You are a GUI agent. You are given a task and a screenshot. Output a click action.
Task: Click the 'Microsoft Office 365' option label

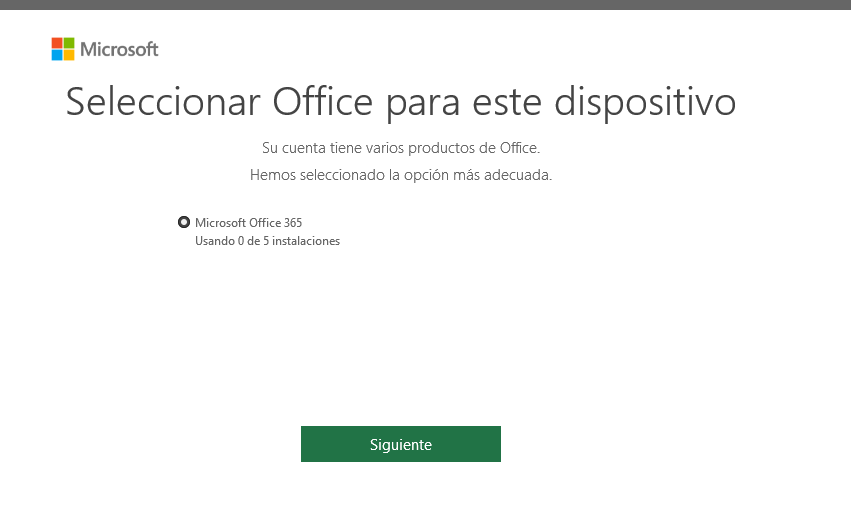coord(248,222)
